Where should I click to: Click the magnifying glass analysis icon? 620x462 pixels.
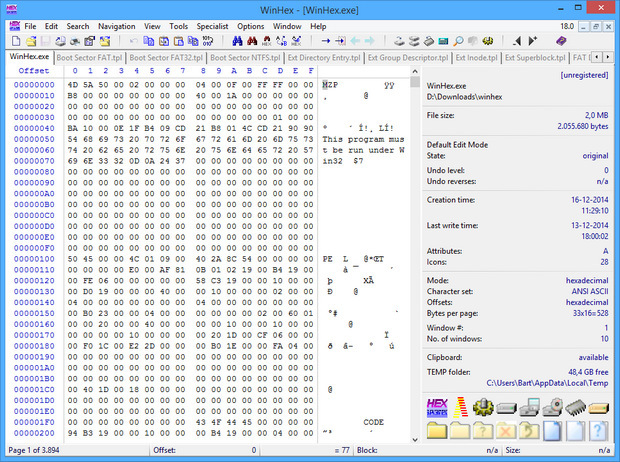458,41
